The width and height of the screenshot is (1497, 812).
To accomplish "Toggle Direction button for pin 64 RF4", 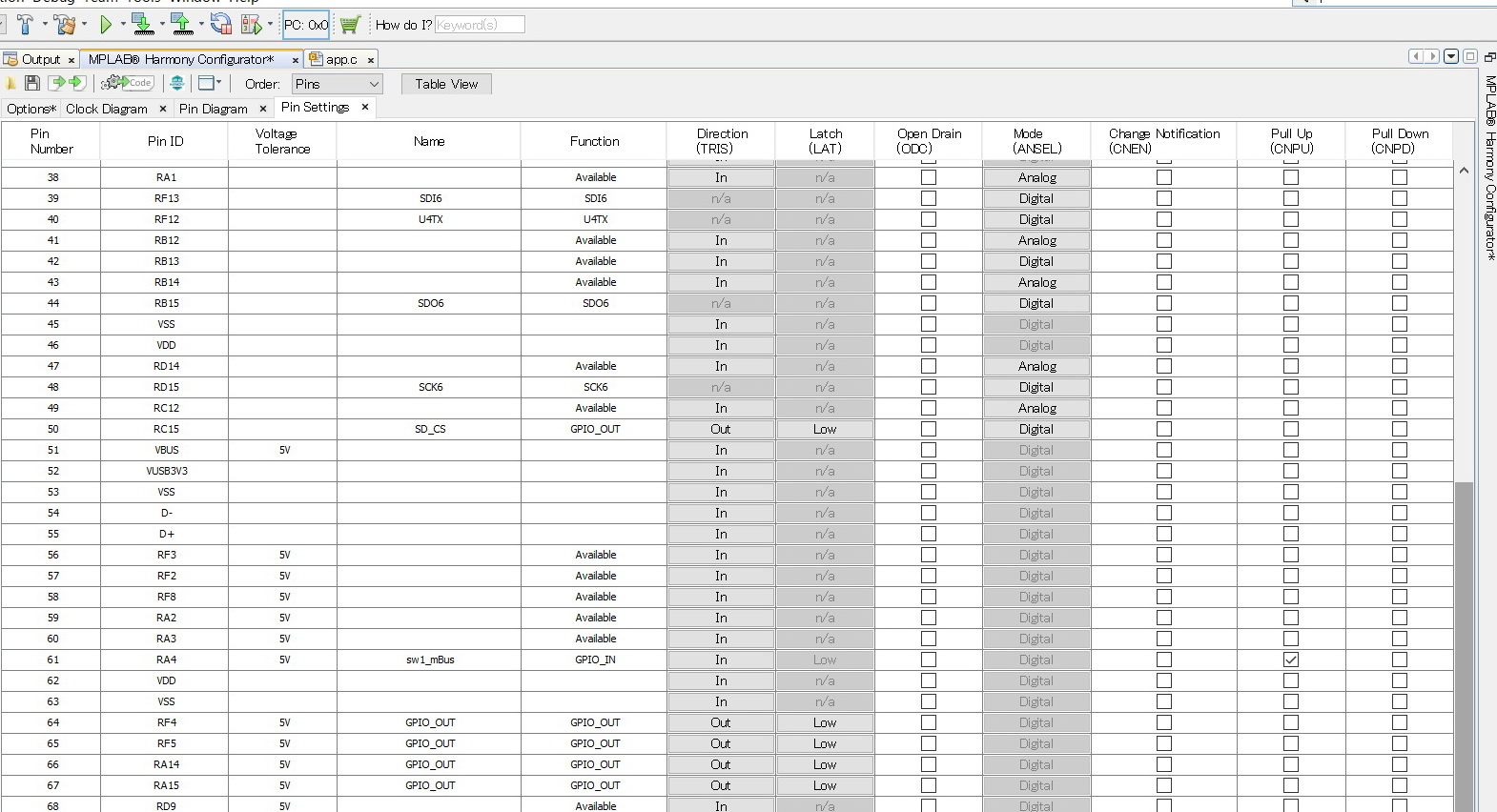I will pyautogui.click(x=720, y=722).
